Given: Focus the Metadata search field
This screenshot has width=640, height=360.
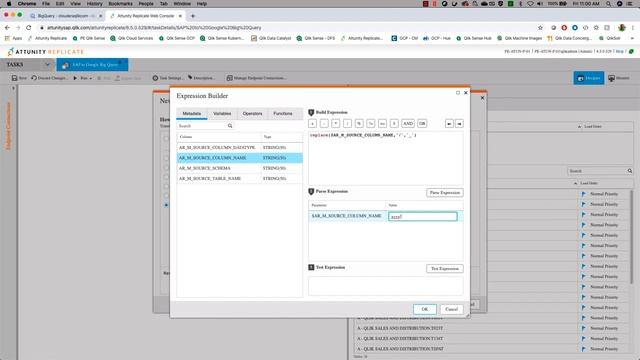Looking at the screenshot, I should (202, 126).
